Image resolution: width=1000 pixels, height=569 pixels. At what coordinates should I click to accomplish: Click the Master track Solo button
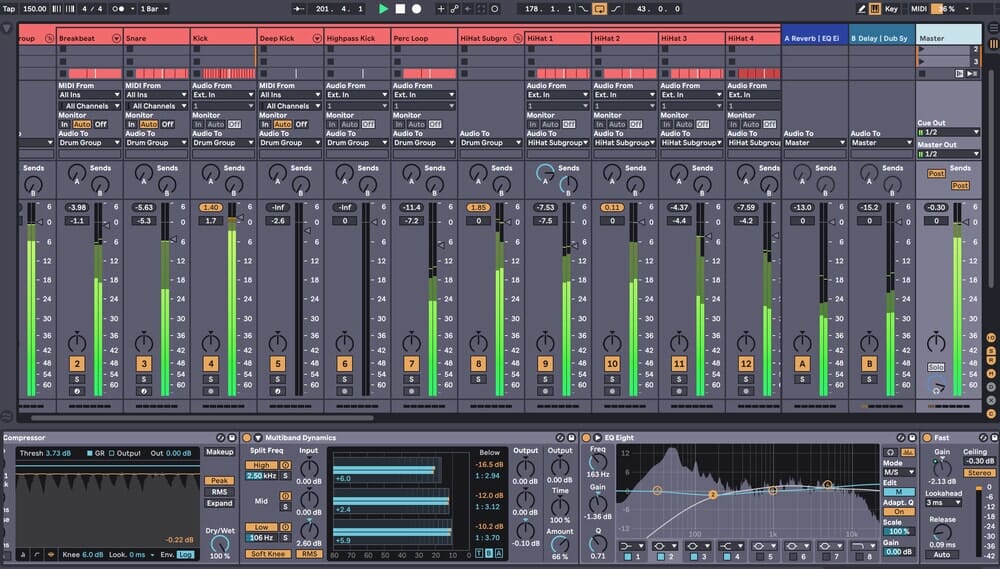(x=935, y=367)
